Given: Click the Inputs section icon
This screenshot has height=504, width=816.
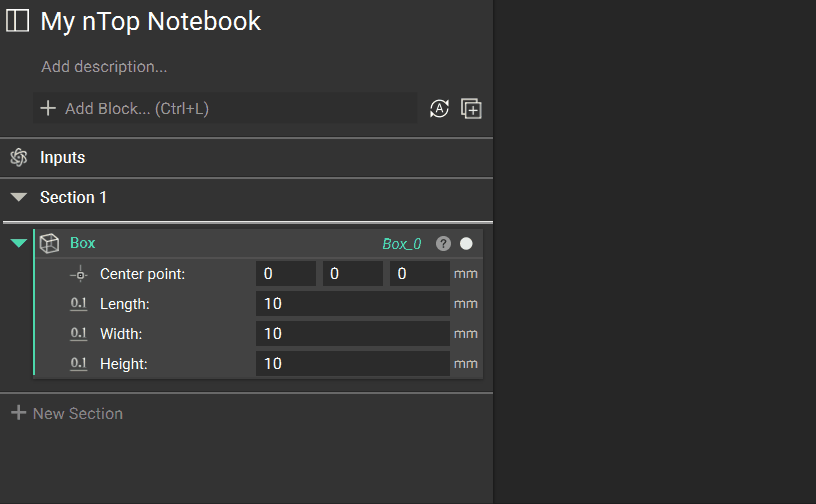Looking at the screenshot, I should (x=19, y=157).
